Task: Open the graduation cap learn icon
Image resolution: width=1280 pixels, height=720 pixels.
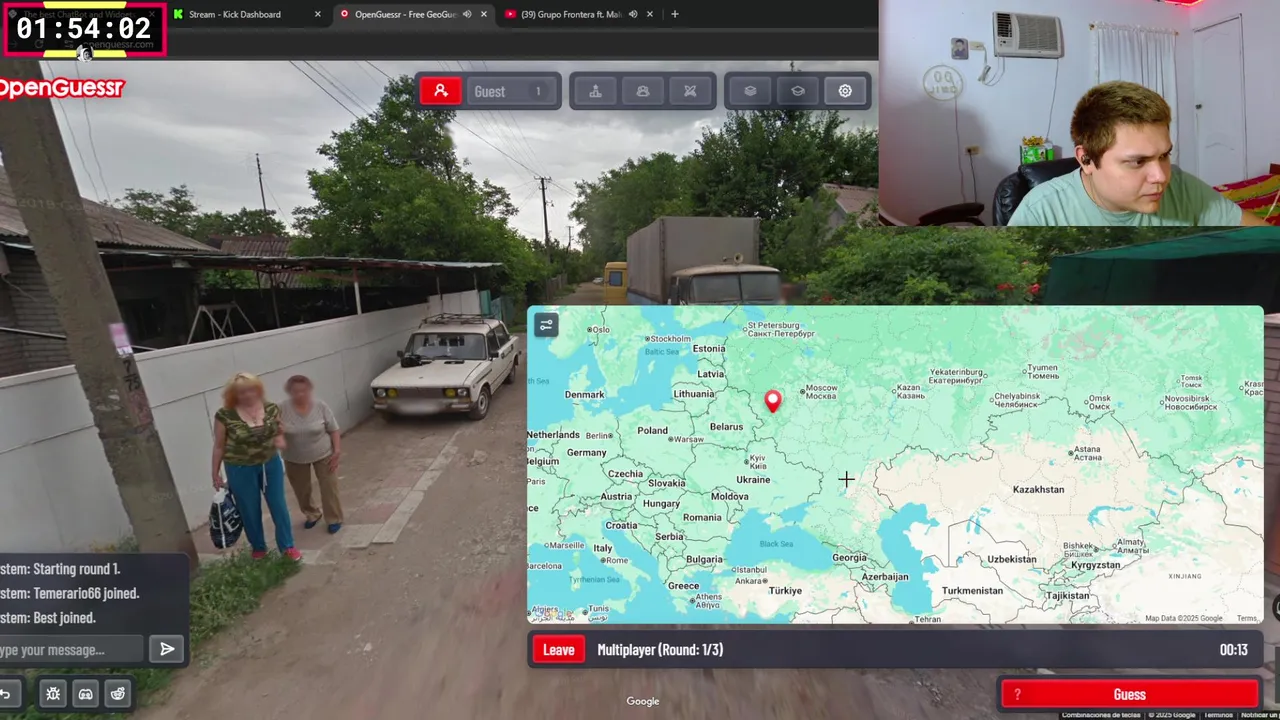Action: pyautogui.click(x=798, y=91)
